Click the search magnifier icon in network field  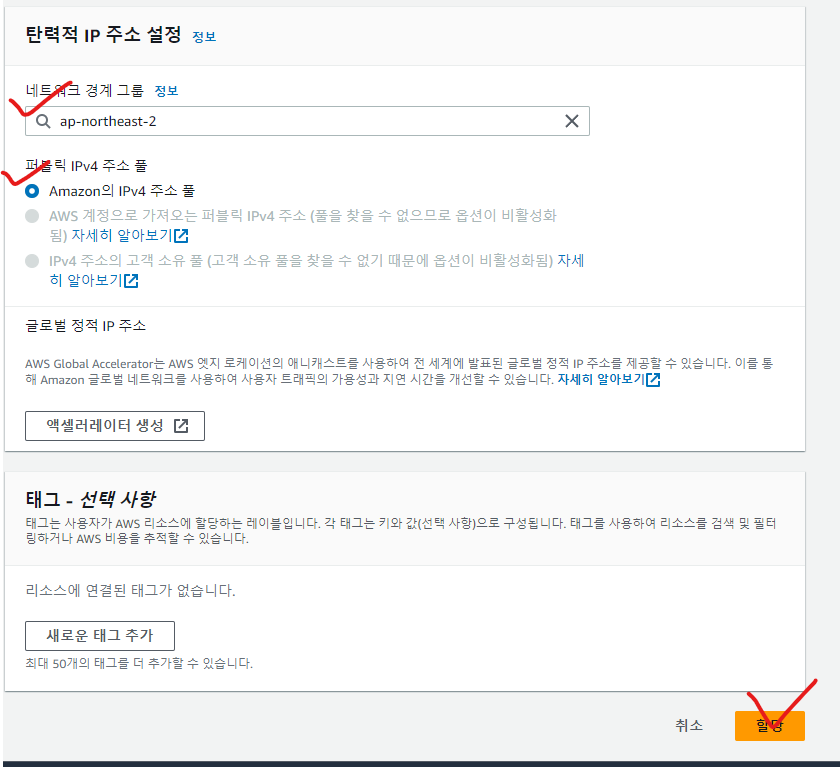click(x=43, y=122)
